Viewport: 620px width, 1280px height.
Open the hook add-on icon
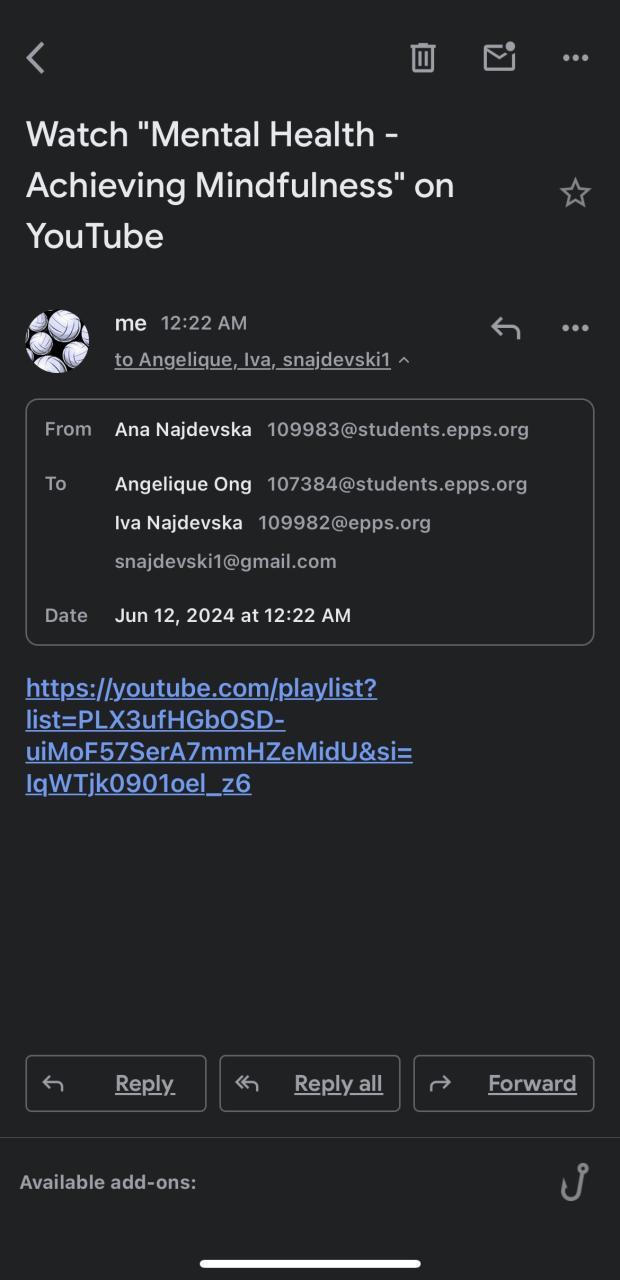(x=574, y=1182)
